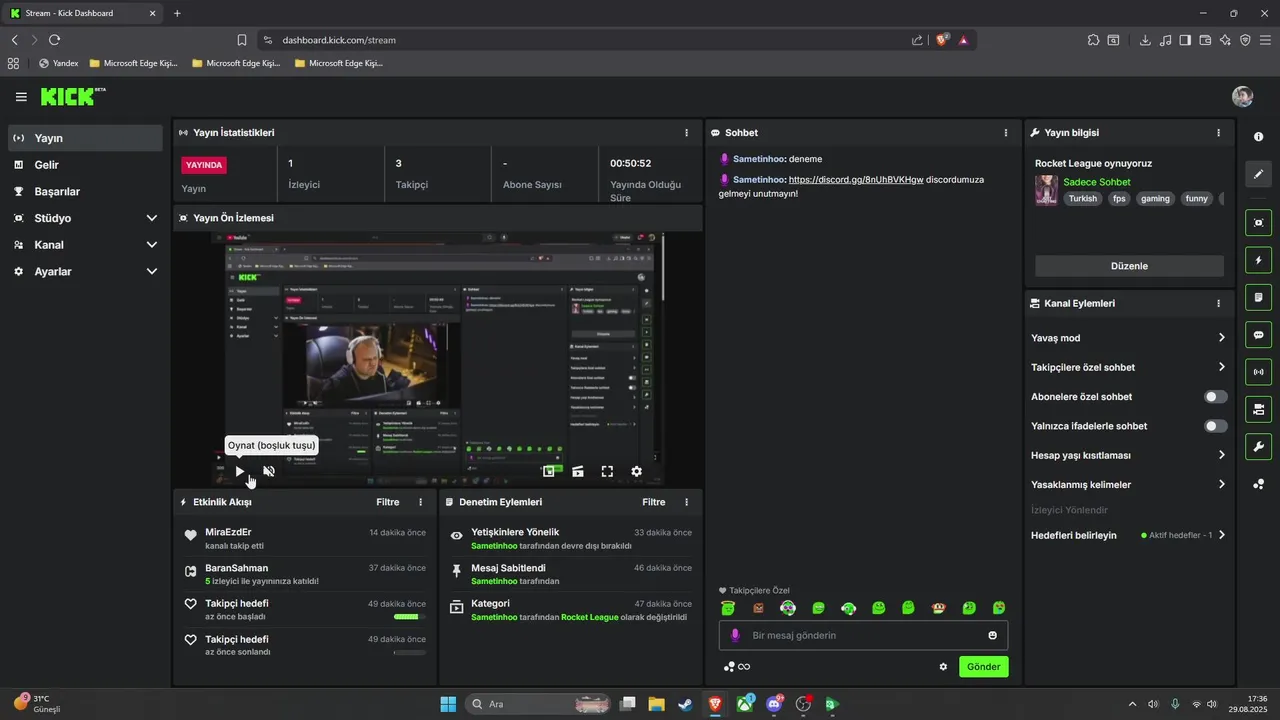Open Hesap yaşı kısıtlaması options
Image resolution: width=1280 pixels, height=720 pixels.
click(1128, 455)
